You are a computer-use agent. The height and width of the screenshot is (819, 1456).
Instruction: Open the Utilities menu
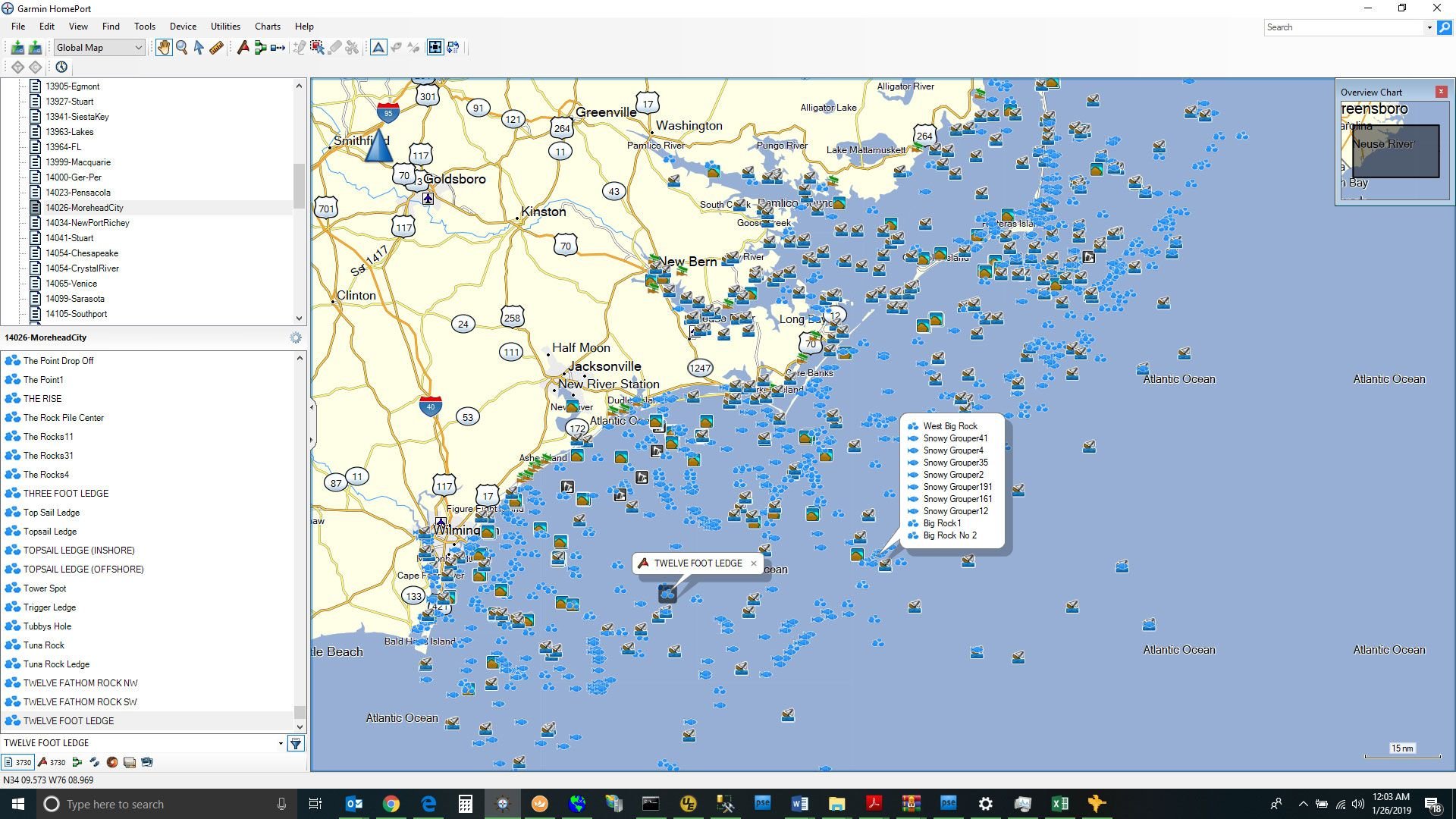click(x=225, y=27)
